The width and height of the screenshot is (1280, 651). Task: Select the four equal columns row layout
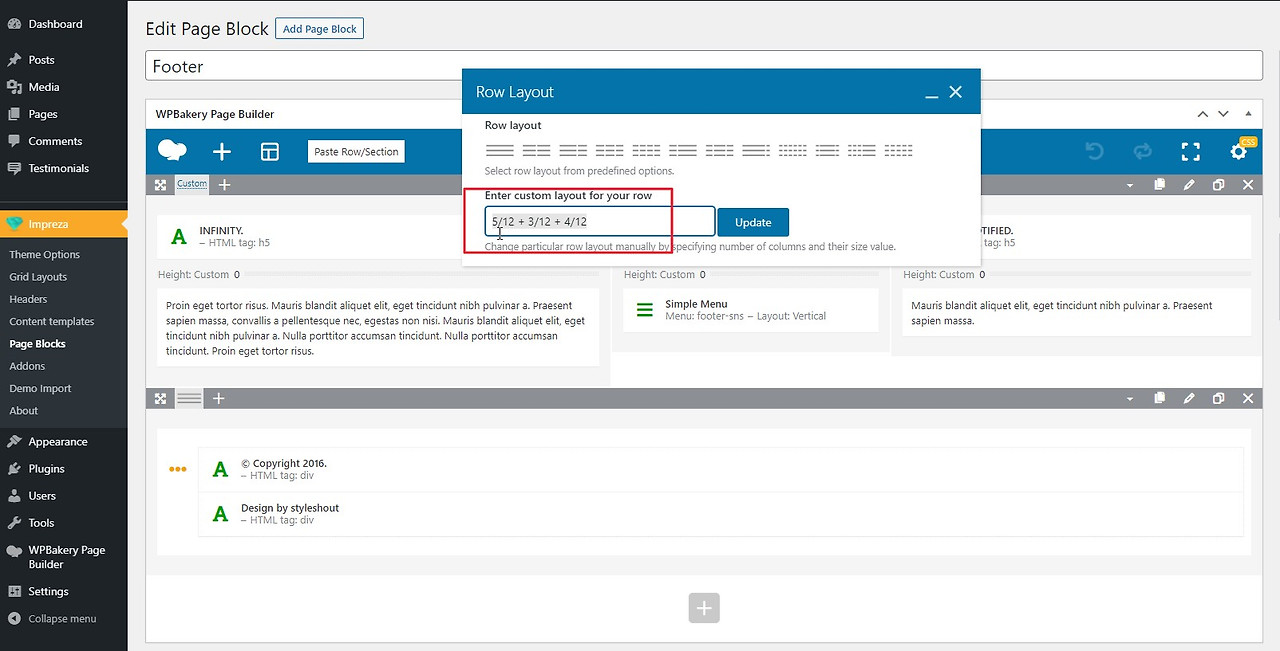(x=646, y=151)
